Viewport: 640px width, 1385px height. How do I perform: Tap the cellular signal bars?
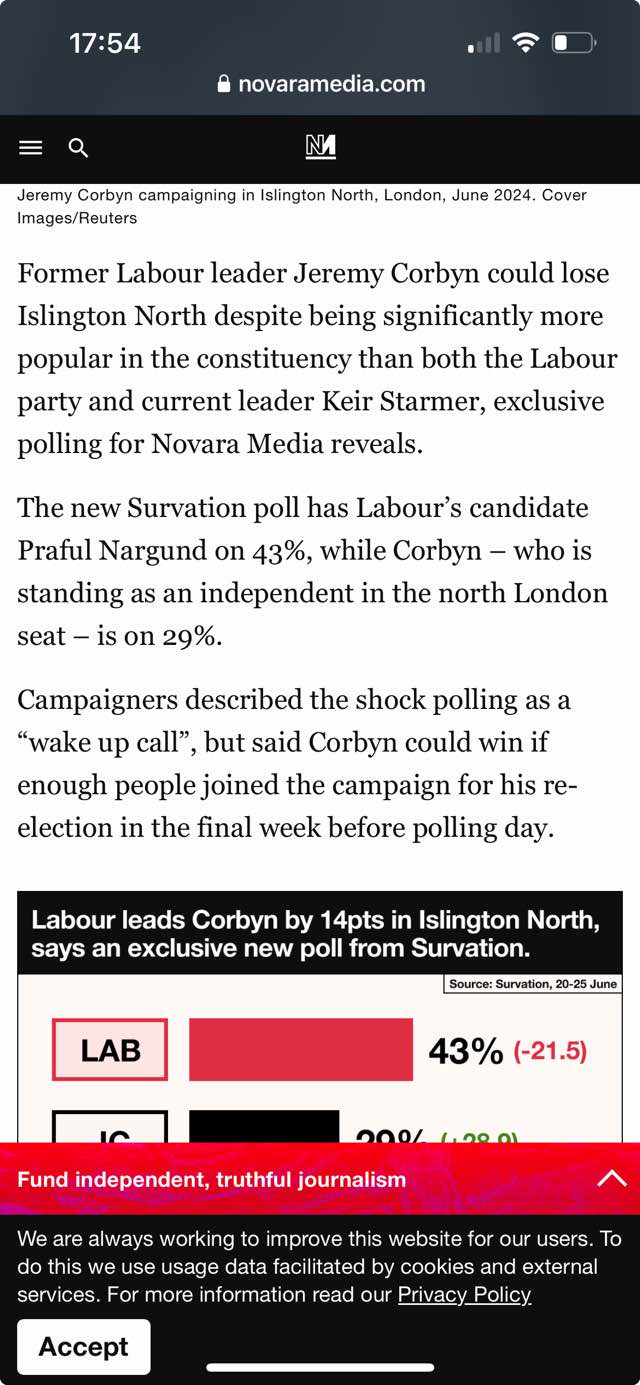483,44
